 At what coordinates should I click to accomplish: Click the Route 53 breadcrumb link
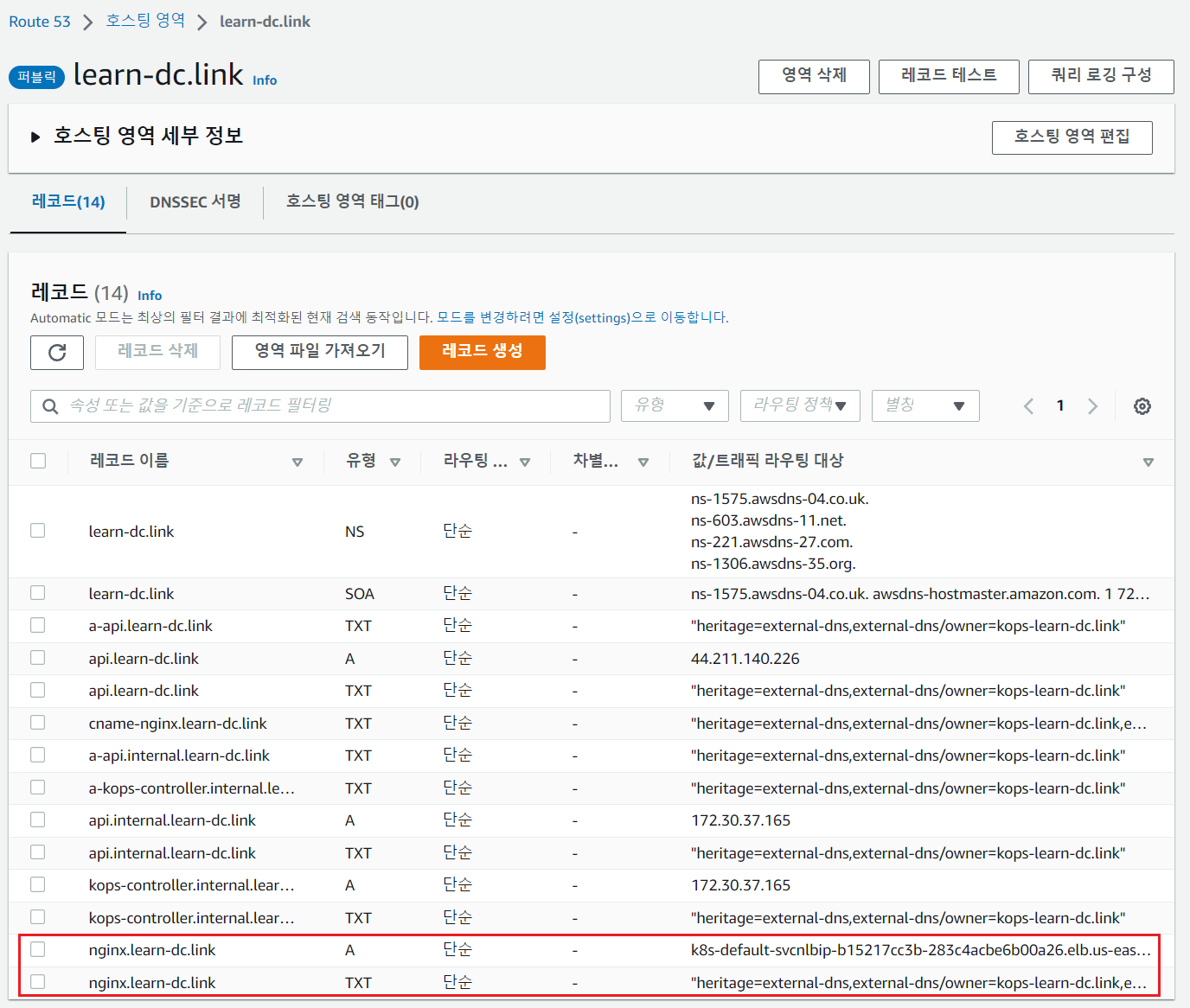pos(40,22)
